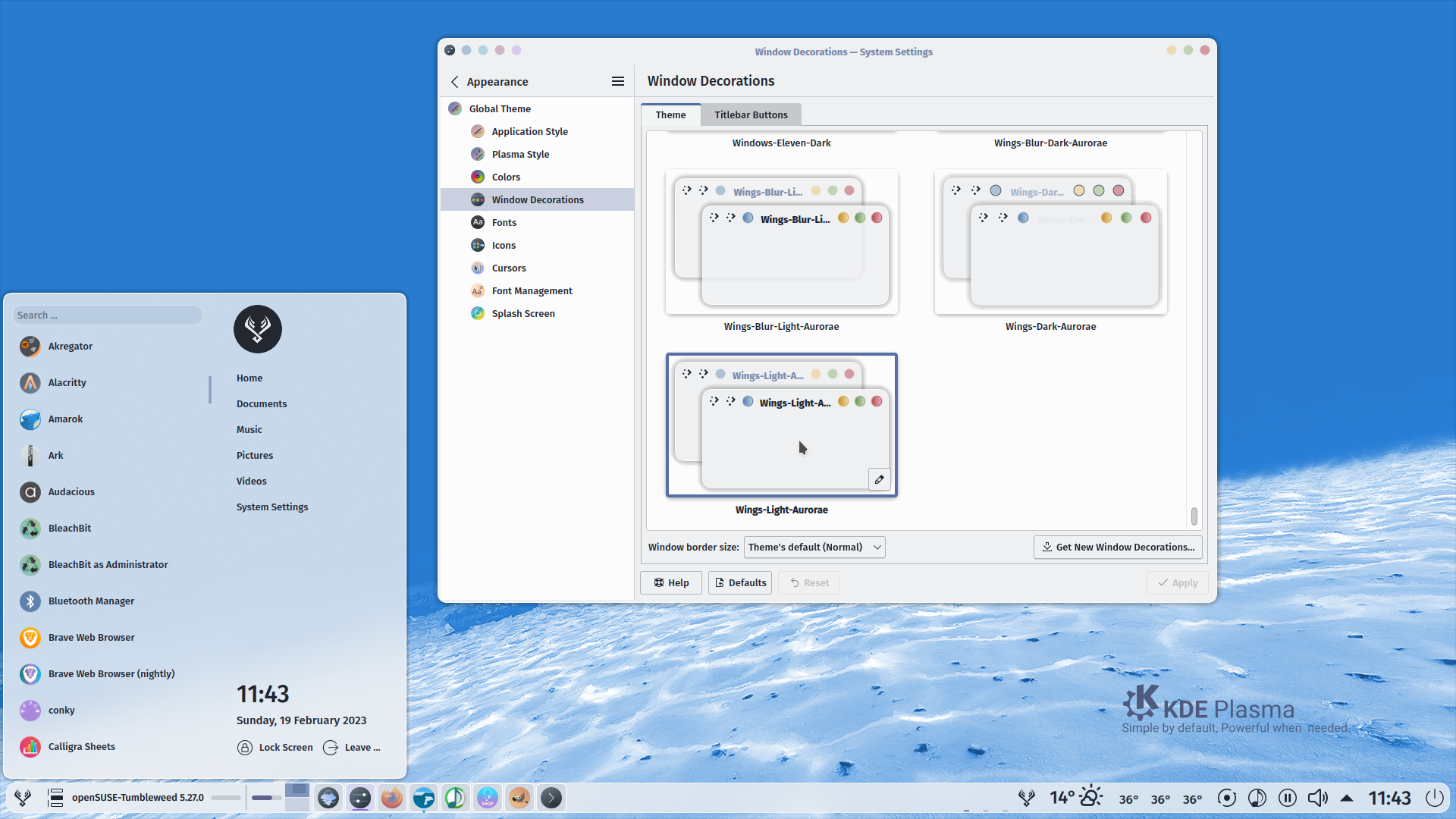
Task: Select the Theme tab
Action: point(670,115)
